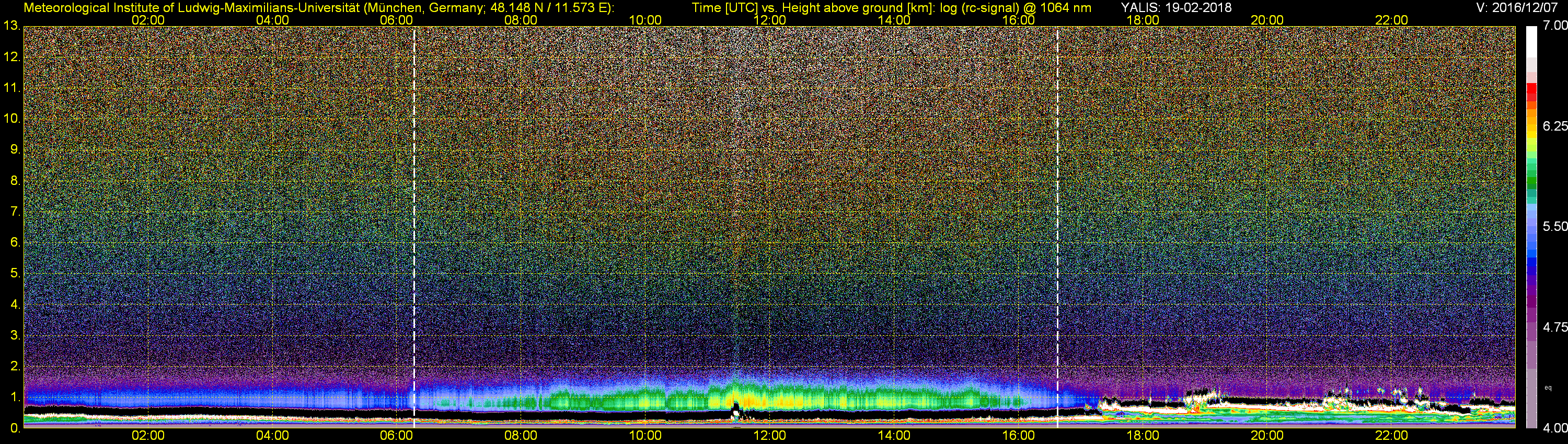This screenshot has width=1568, height=444.
Task: Click the small 'eq' label beside the color bar
Action: (x=1548, y=388)
